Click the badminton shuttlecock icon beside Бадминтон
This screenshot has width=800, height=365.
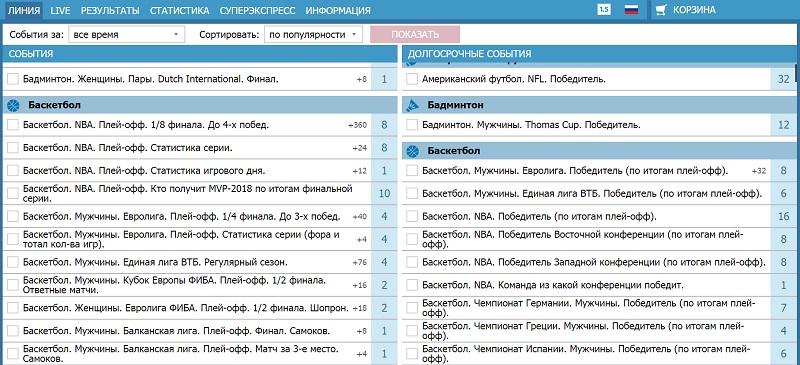click(x=412, y=105)
